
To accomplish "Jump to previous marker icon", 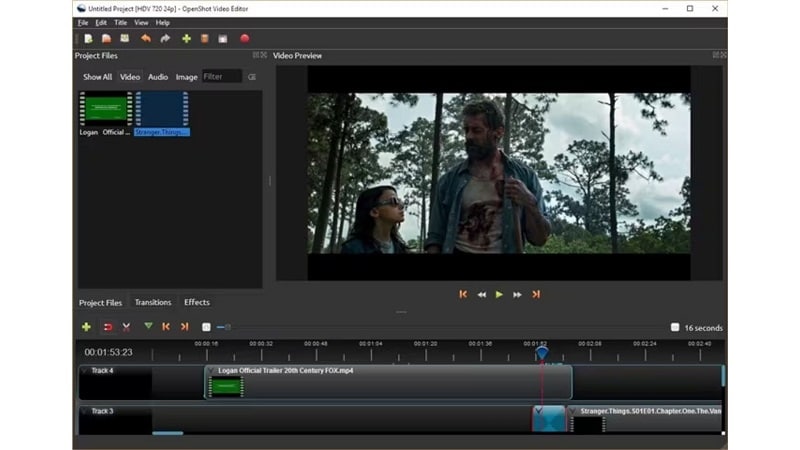I will coord(166,327).
